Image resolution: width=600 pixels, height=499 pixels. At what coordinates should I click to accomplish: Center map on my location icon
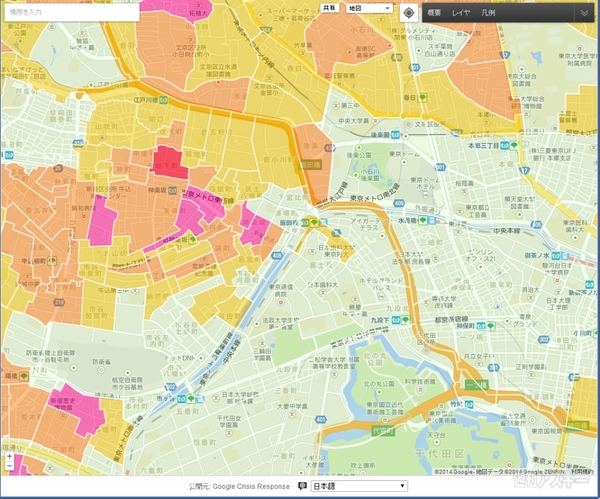(408, 13)
